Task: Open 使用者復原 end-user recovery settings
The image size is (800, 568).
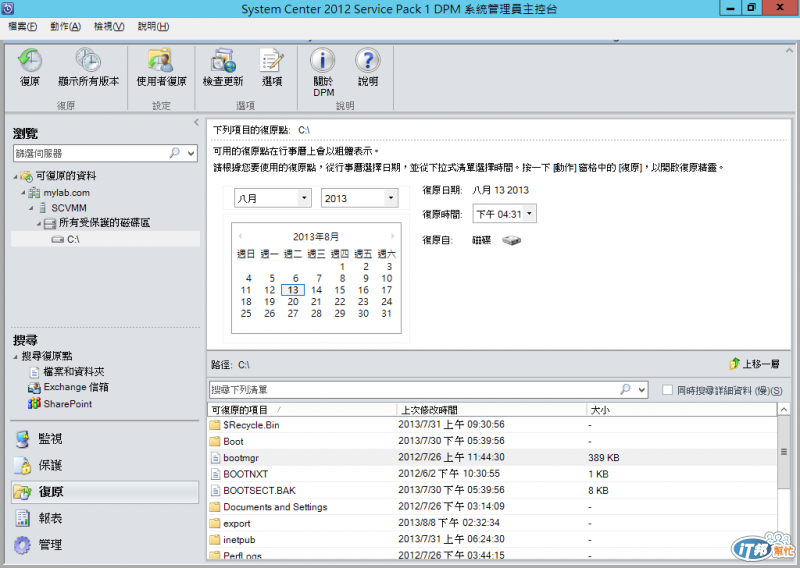Action: click(161, 61)
